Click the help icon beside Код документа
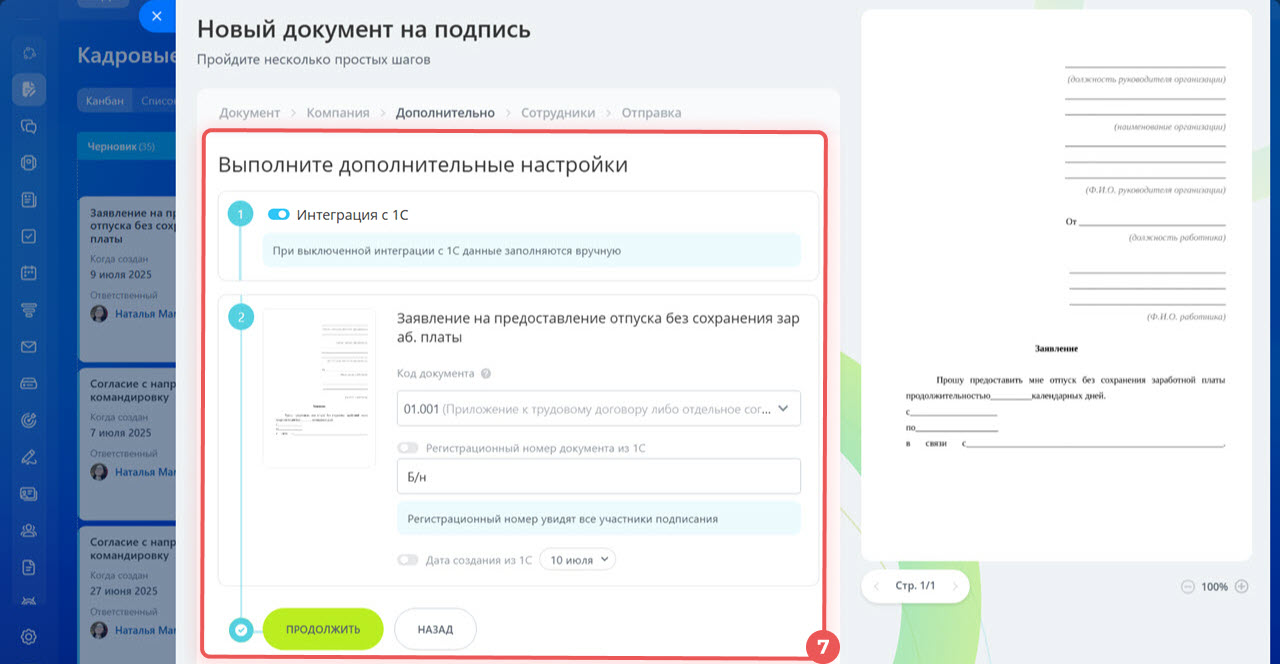The height and width of the screenshot is (664, 1280). [x=486, y=374]
